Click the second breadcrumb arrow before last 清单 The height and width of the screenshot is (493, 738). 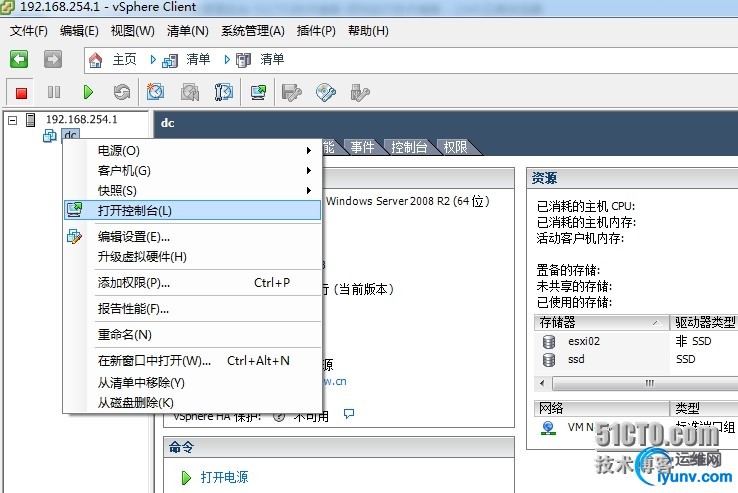click(227, 59)
